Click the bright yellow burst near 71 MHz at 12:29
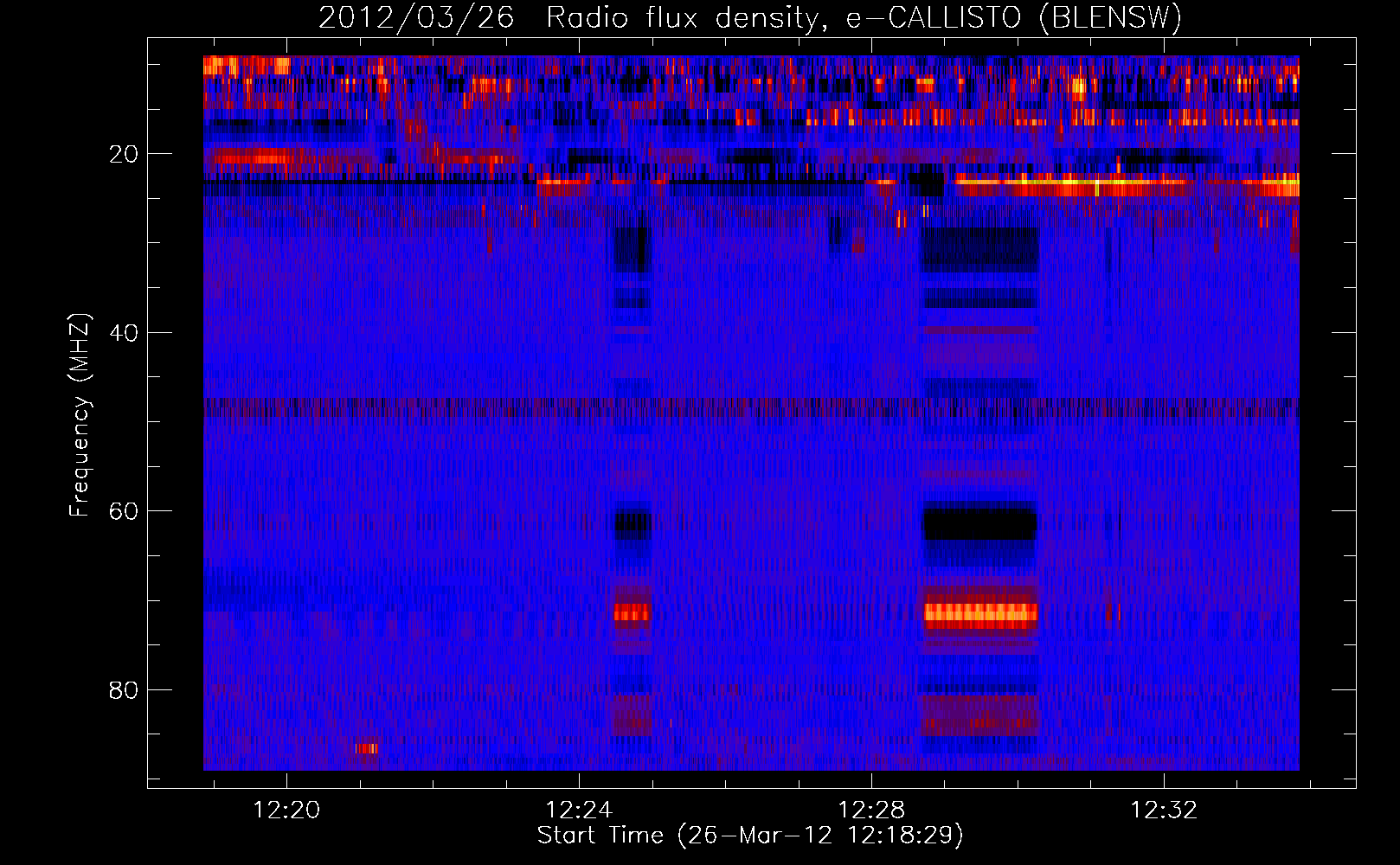This screenshot has height=865, width=1400. [x=979, y=613]
